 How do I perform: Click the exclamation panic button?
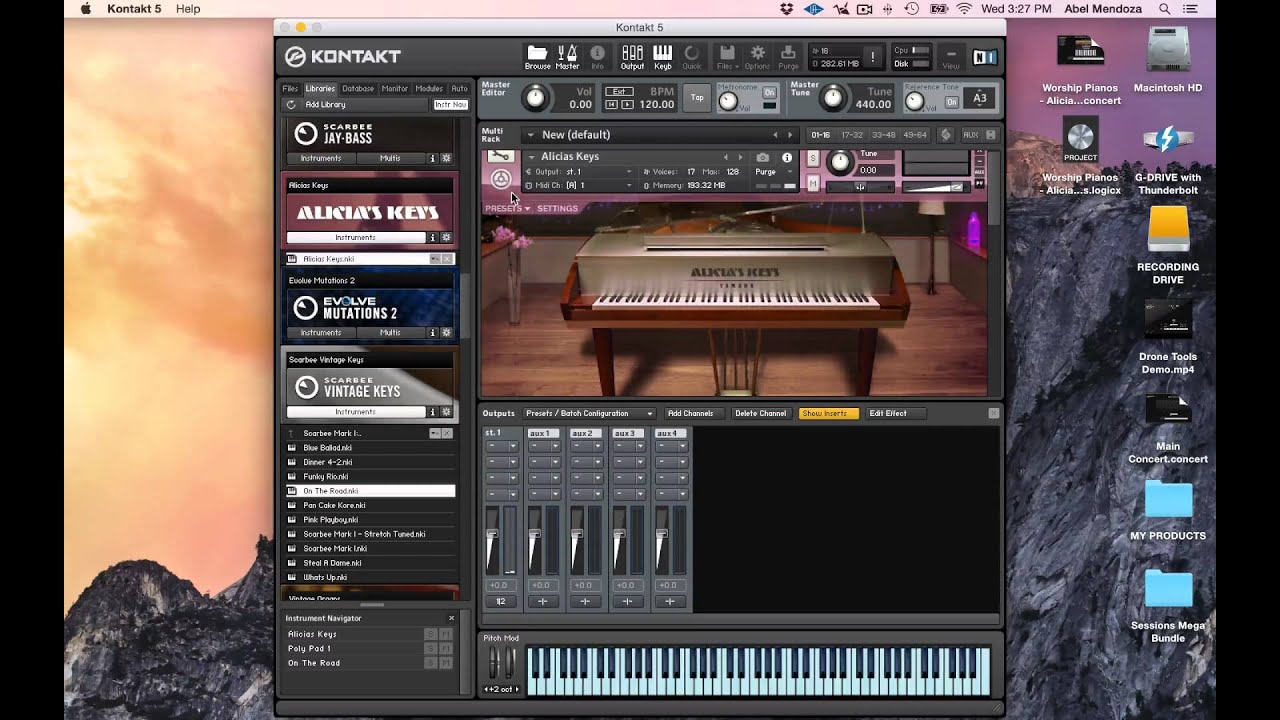tap(872, 57)
